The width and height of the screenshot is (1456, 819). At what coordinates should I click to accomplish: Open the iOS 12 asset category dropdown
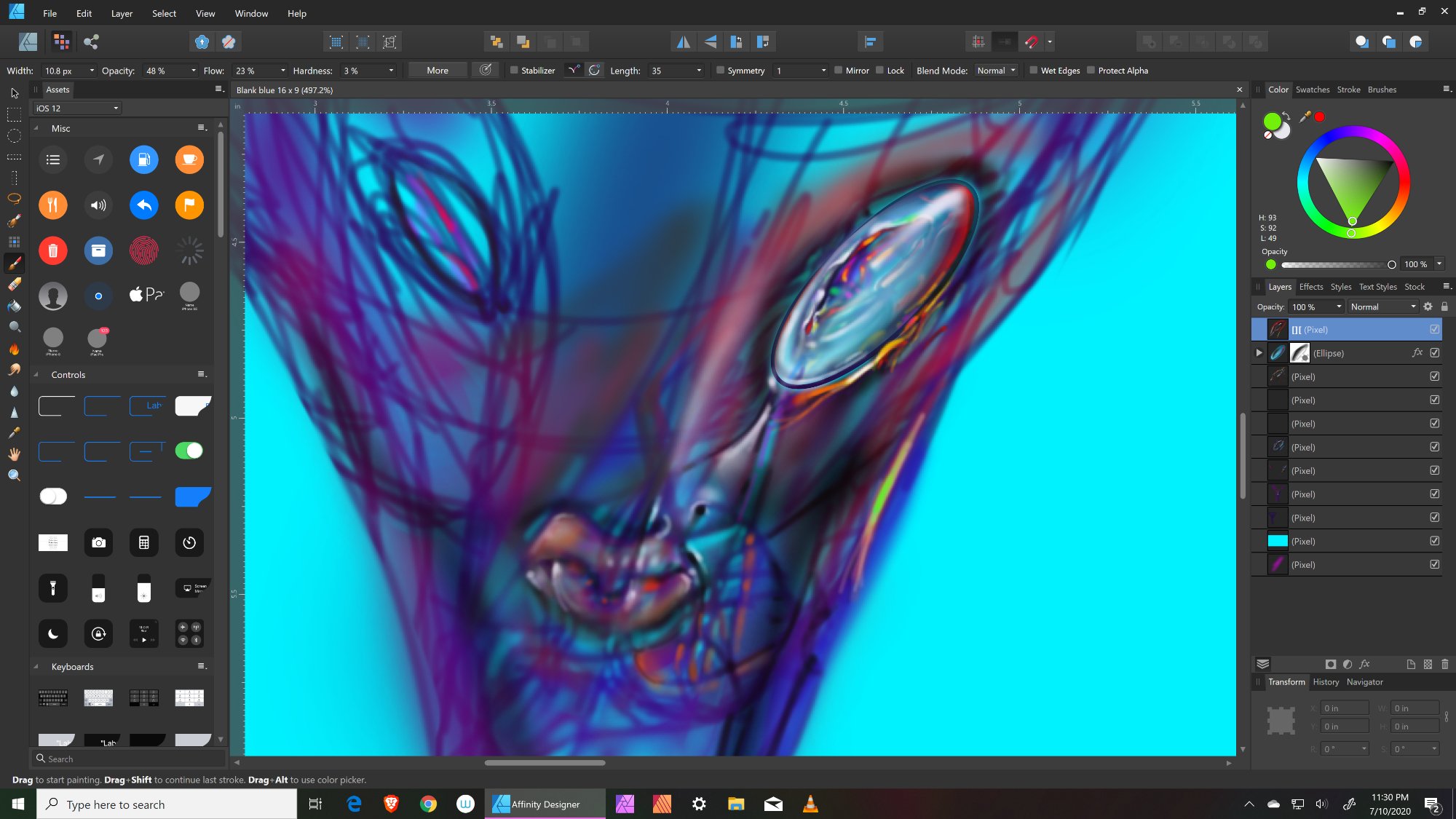[x=76, y=108]
